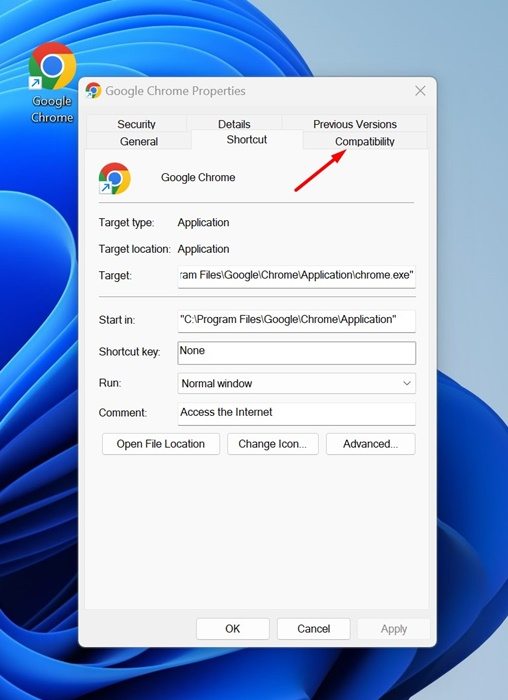Click the Start in text field

pyautogui.click(x=296, y=321)
